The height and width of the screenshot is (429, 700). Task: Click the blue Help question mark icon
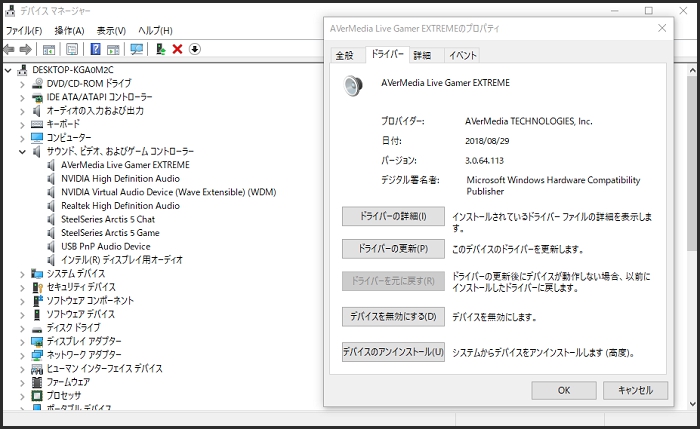(96, 49)
